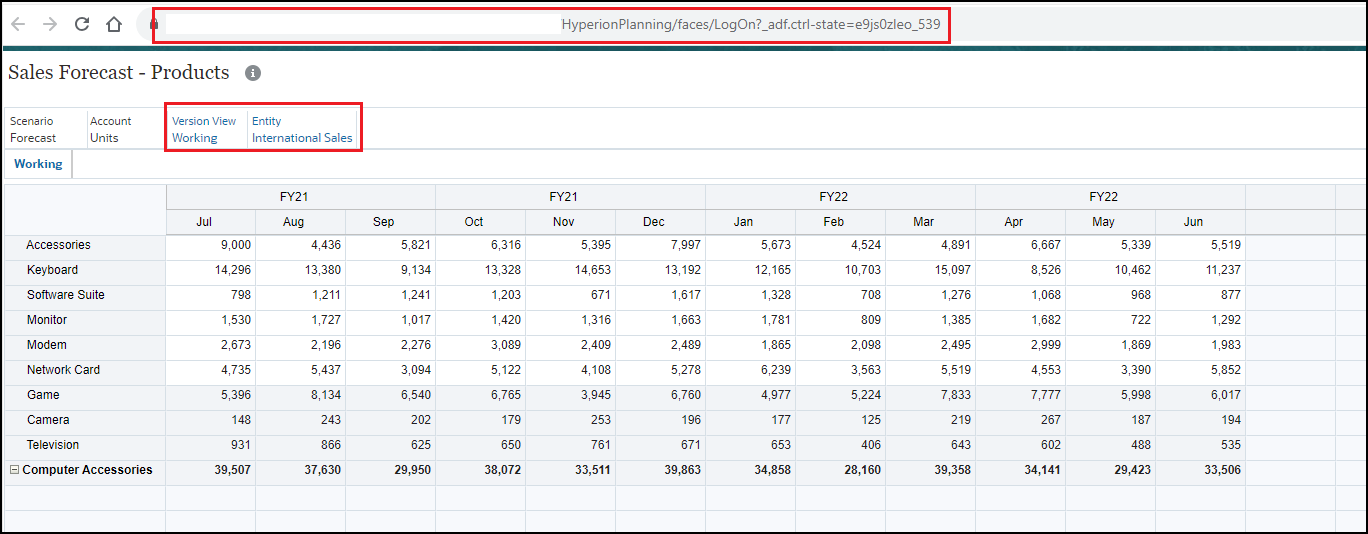This screenshot has width=1368, height=534.
Task: Open the Working version view link
Action: pyautogui.click(x=194, y=138)
